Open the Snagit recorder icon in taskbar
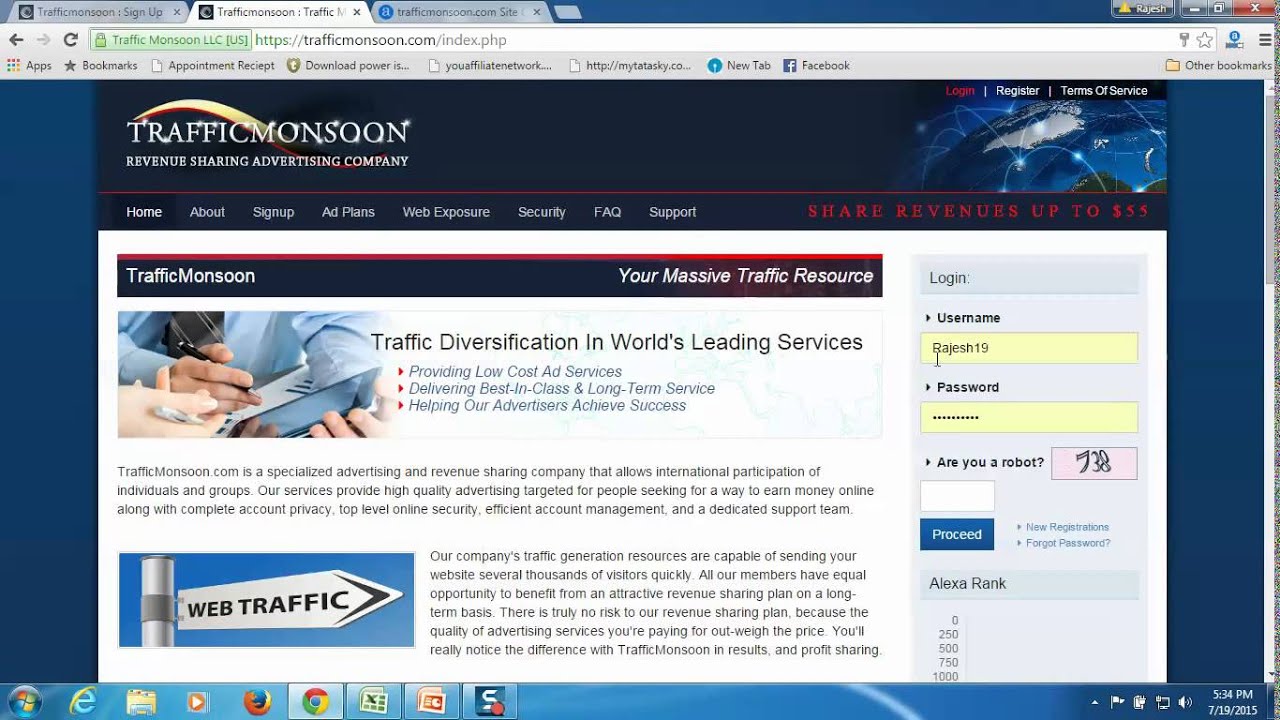Viewport: 1280px width, 720px height. point(490,702)
